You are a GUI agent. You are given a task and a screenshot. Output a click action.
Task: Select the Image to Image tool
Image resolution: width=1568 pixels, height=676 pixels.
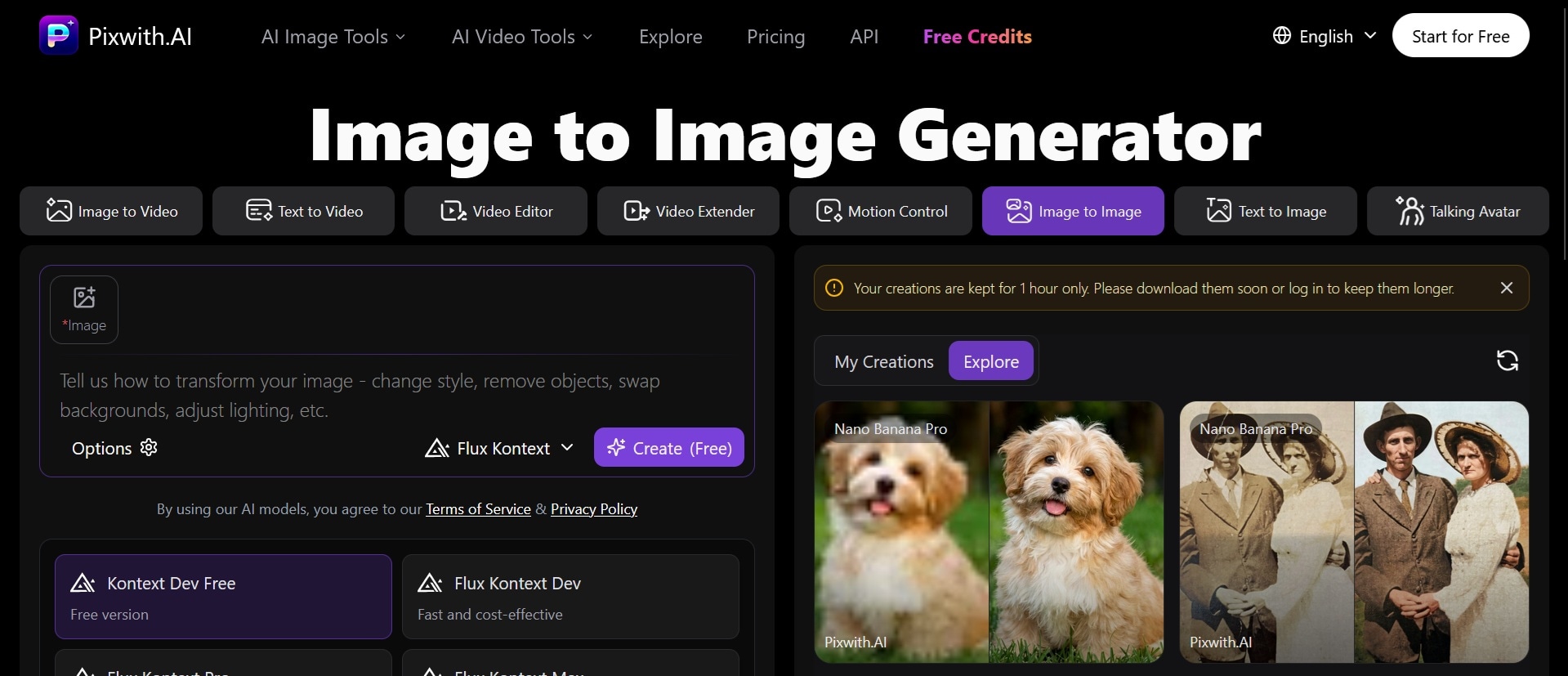pyautogui.click(x=1073, y=211)
